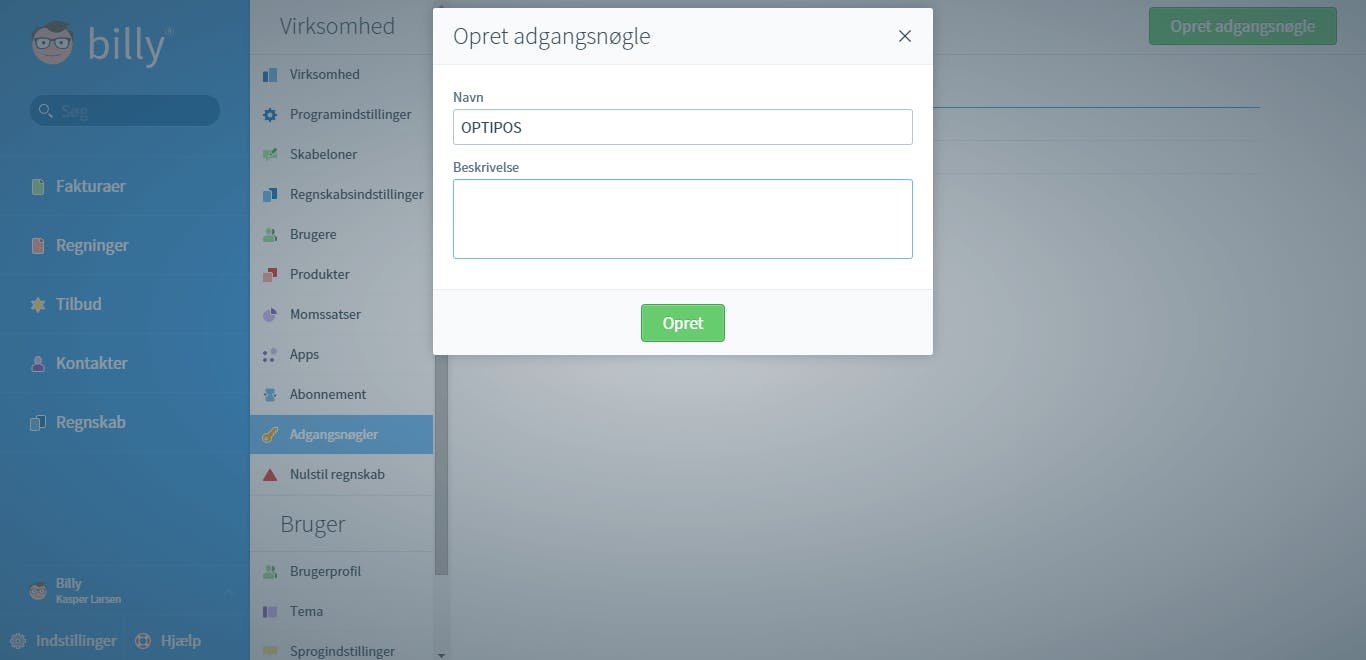Screen dimensions: 1366x660
Task: Click the Billy logo mascot icon
Action: 52,43
